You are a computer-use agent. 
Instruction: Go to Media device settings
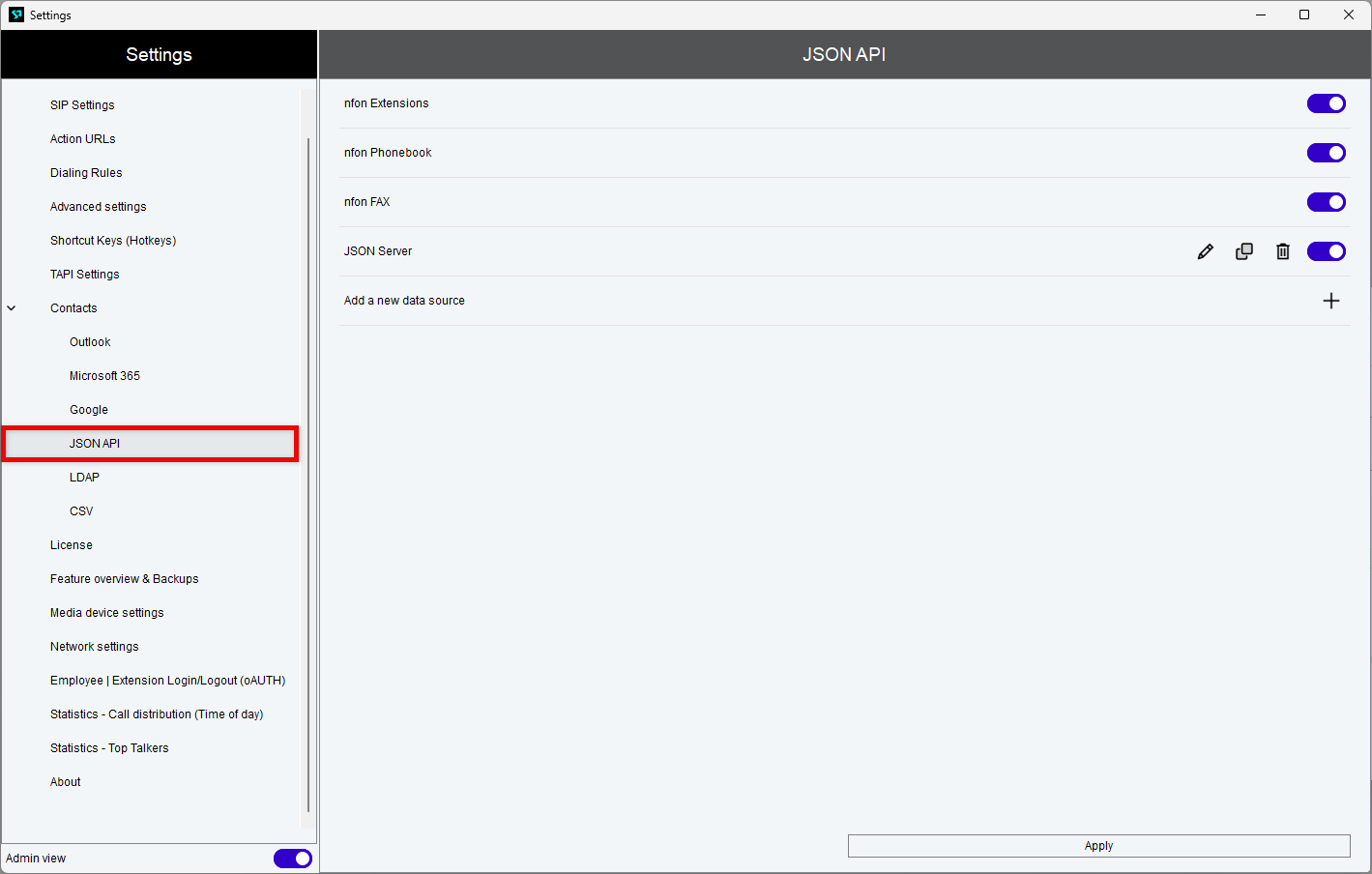pyautogui.click(x=107, y=613)
